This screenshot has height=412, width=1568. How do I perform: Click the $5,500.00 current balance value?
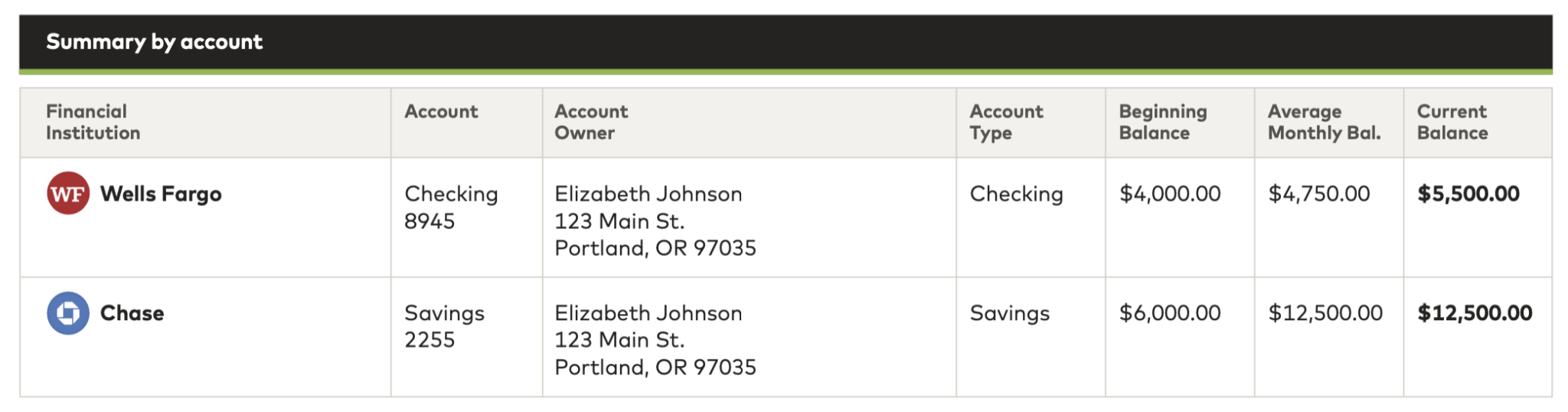click(1468, 193)
